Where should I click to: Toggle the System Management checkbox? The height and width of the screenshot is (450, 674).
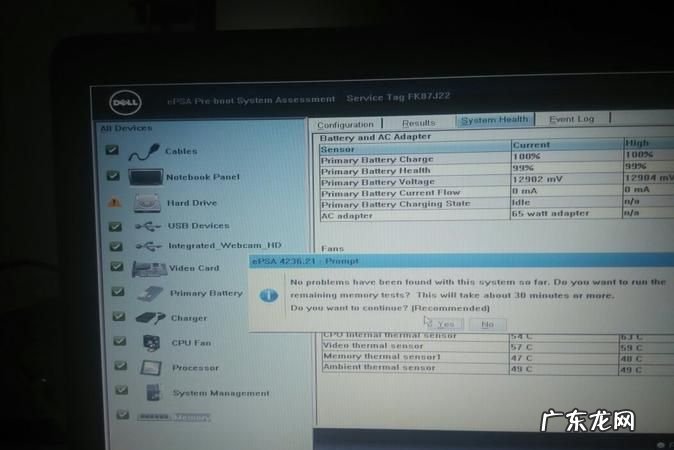(122, 390)
